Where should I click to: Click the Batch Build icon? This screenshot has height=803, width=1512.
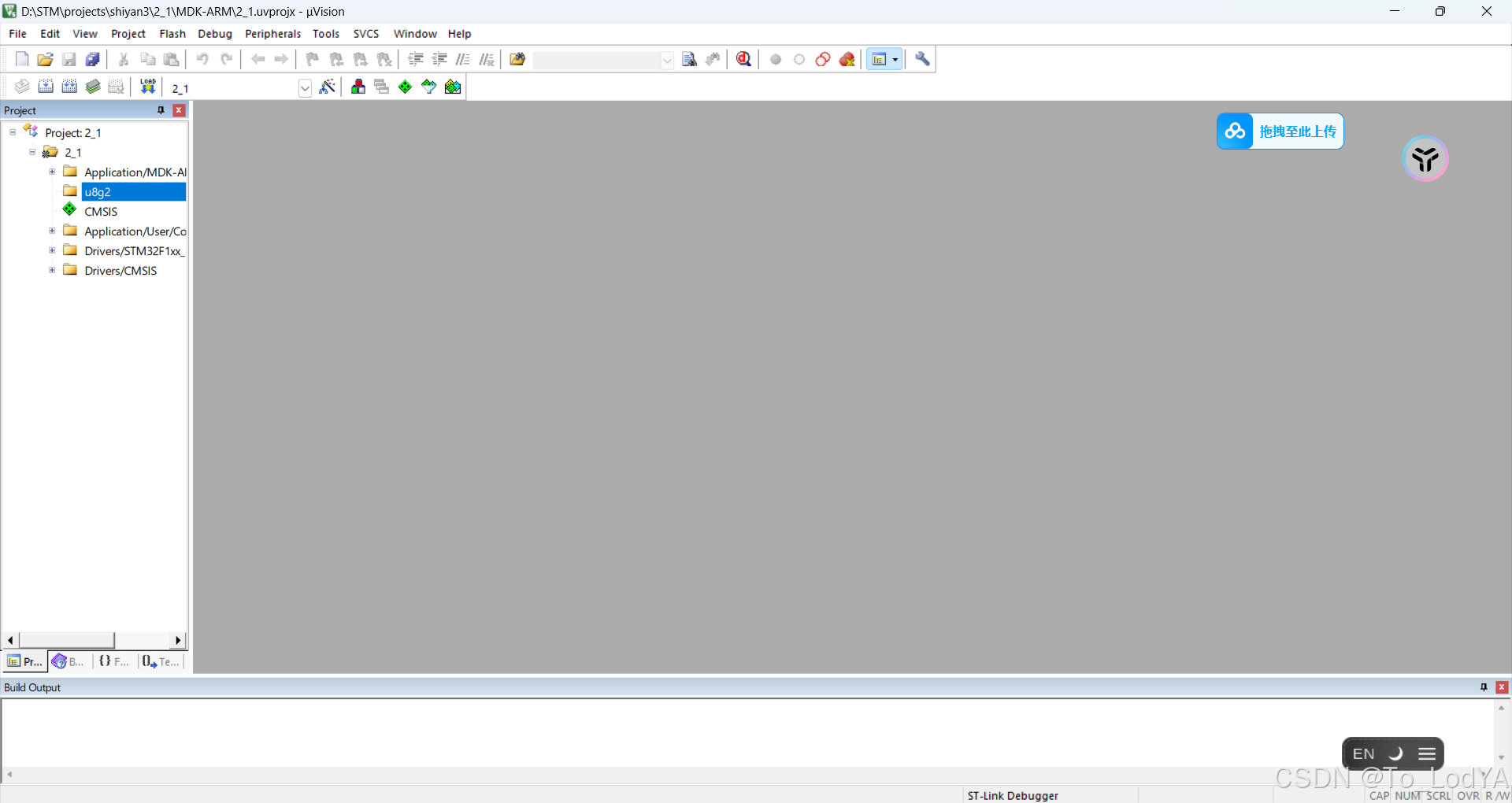coord(93,87)
